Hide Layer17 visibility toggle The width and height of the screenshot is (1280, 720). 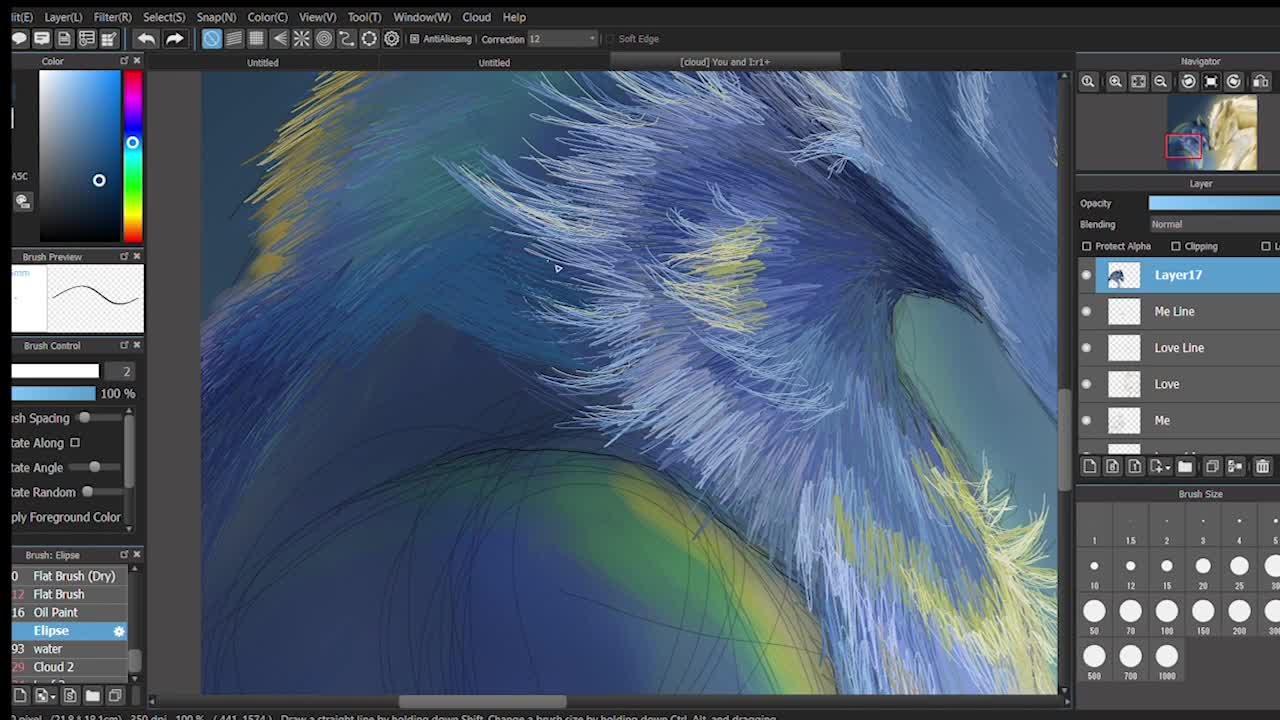point(1086,275)
